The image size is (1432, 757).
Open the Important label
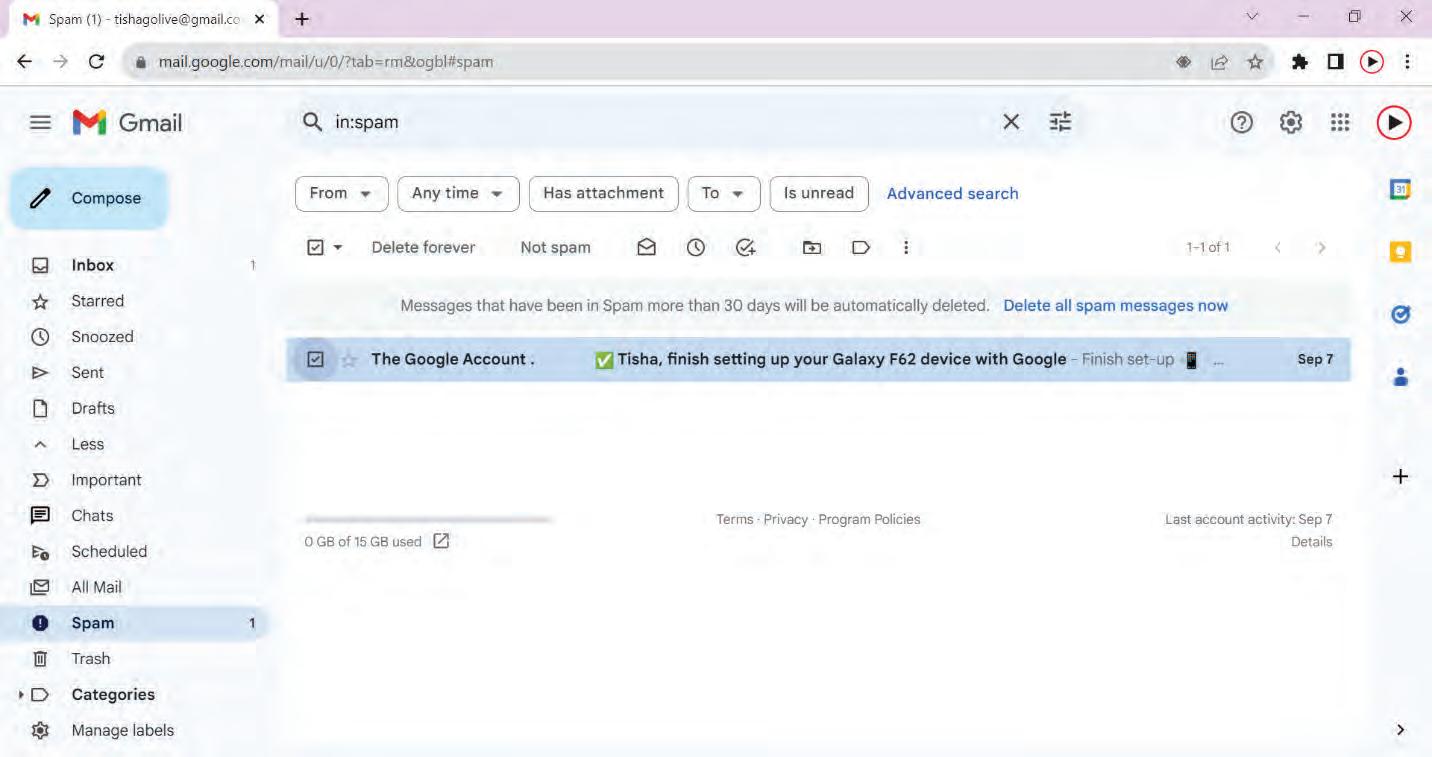tap(106, 480)
